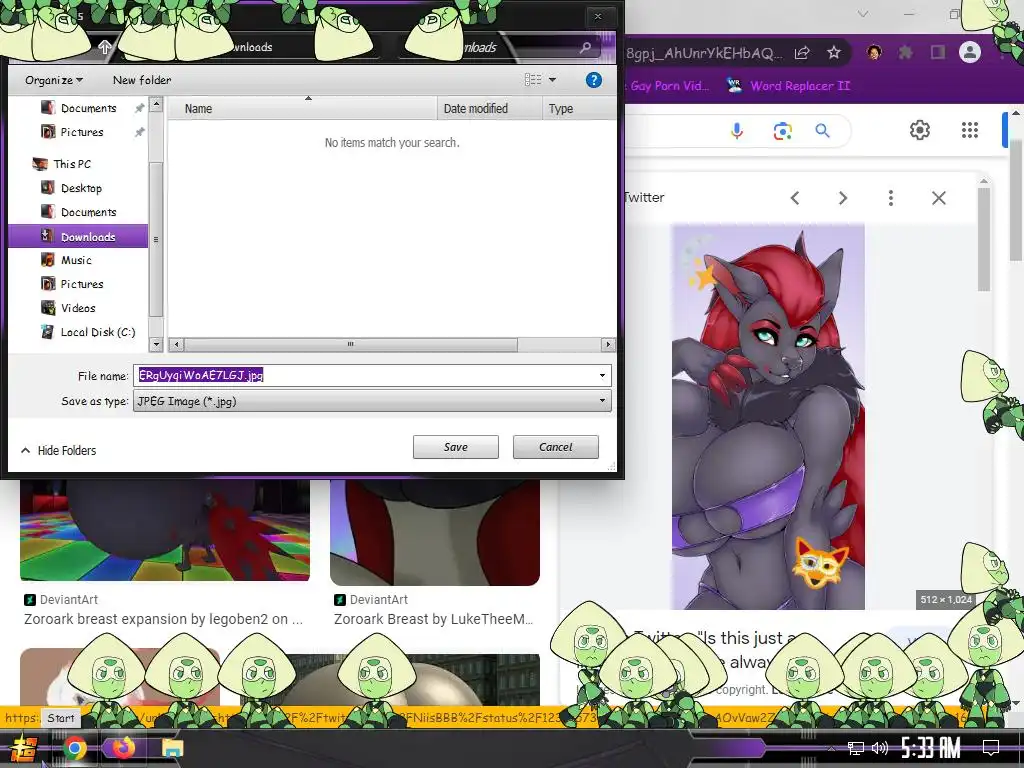This screenshot has height=768, width=1024.
Task: Open Chrome extensions puzzle icon
Action: pos(905,52)
